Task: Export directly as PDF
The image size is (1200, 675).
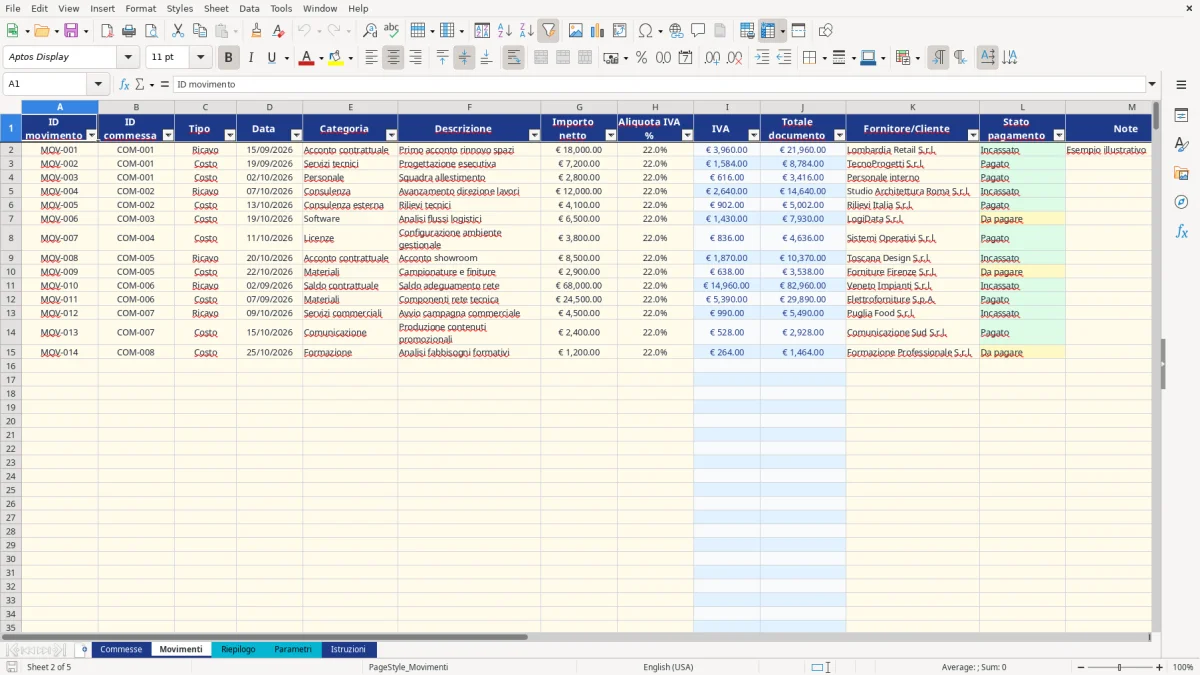Action: pos(107,31)
